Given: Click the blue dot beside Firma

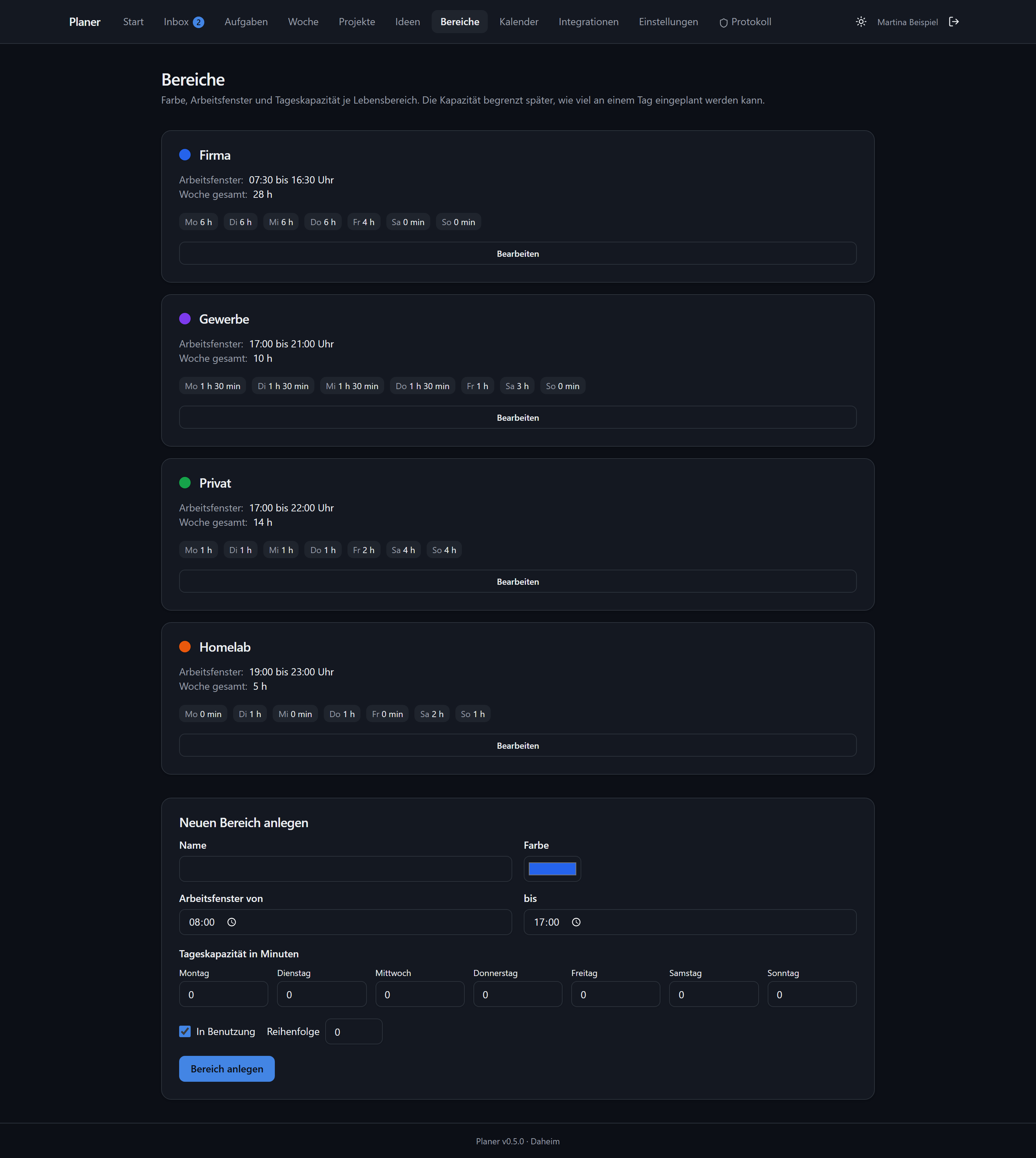Looking at the screenshot, I should pos(185,155).
